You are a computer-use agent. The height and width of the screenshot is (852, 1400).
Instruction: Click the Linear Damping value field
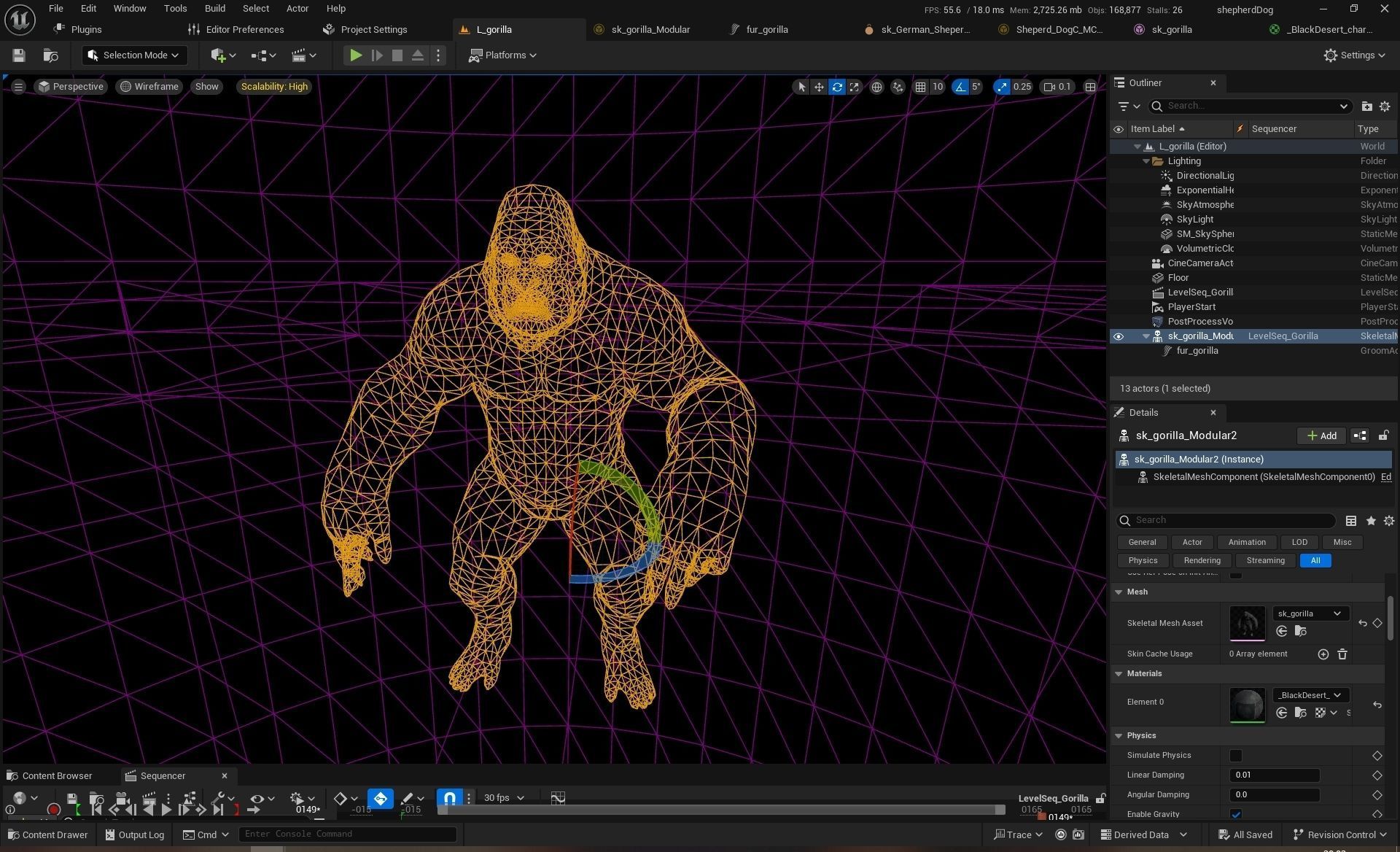(x=1274, y=775)
